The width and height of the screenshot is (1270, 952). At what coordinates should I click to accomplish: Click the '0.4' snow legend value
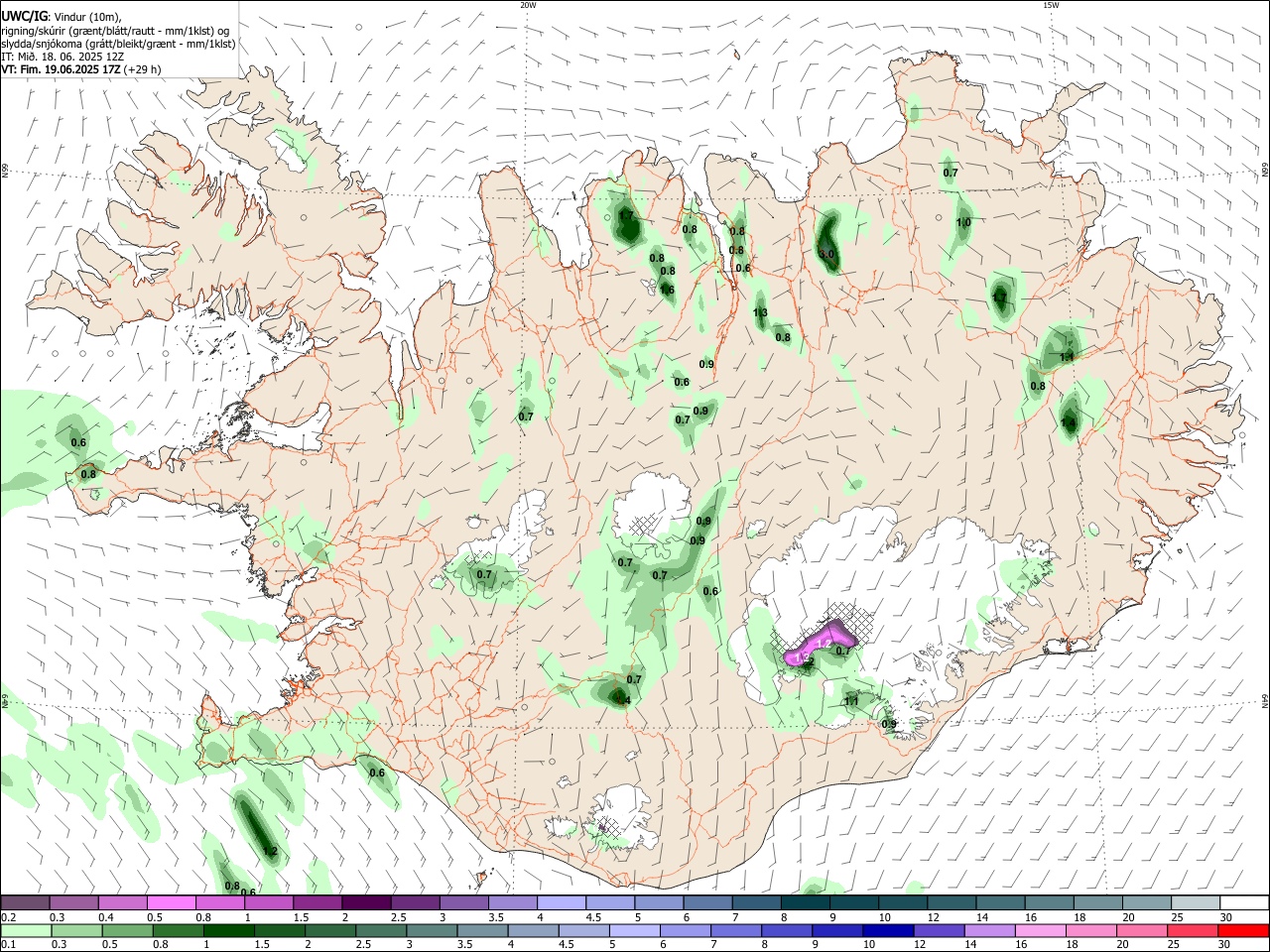coord(106,917)
